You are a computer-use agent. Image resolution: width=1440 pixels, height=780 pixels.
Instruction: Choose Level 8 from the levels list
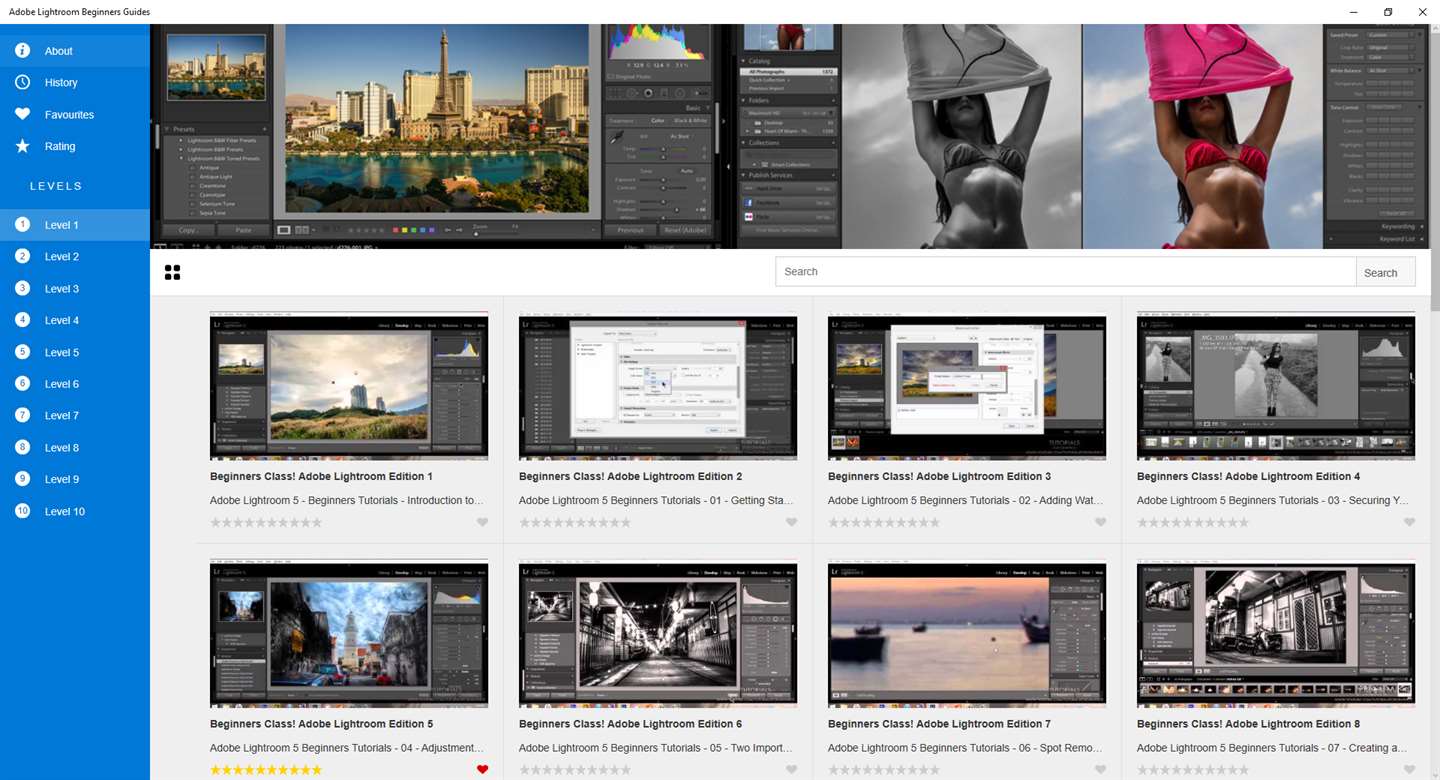click(x=75, y=448)
